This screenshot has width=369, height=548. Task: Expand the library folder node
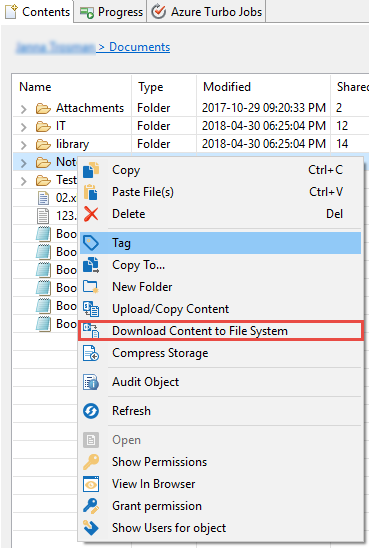23,145
